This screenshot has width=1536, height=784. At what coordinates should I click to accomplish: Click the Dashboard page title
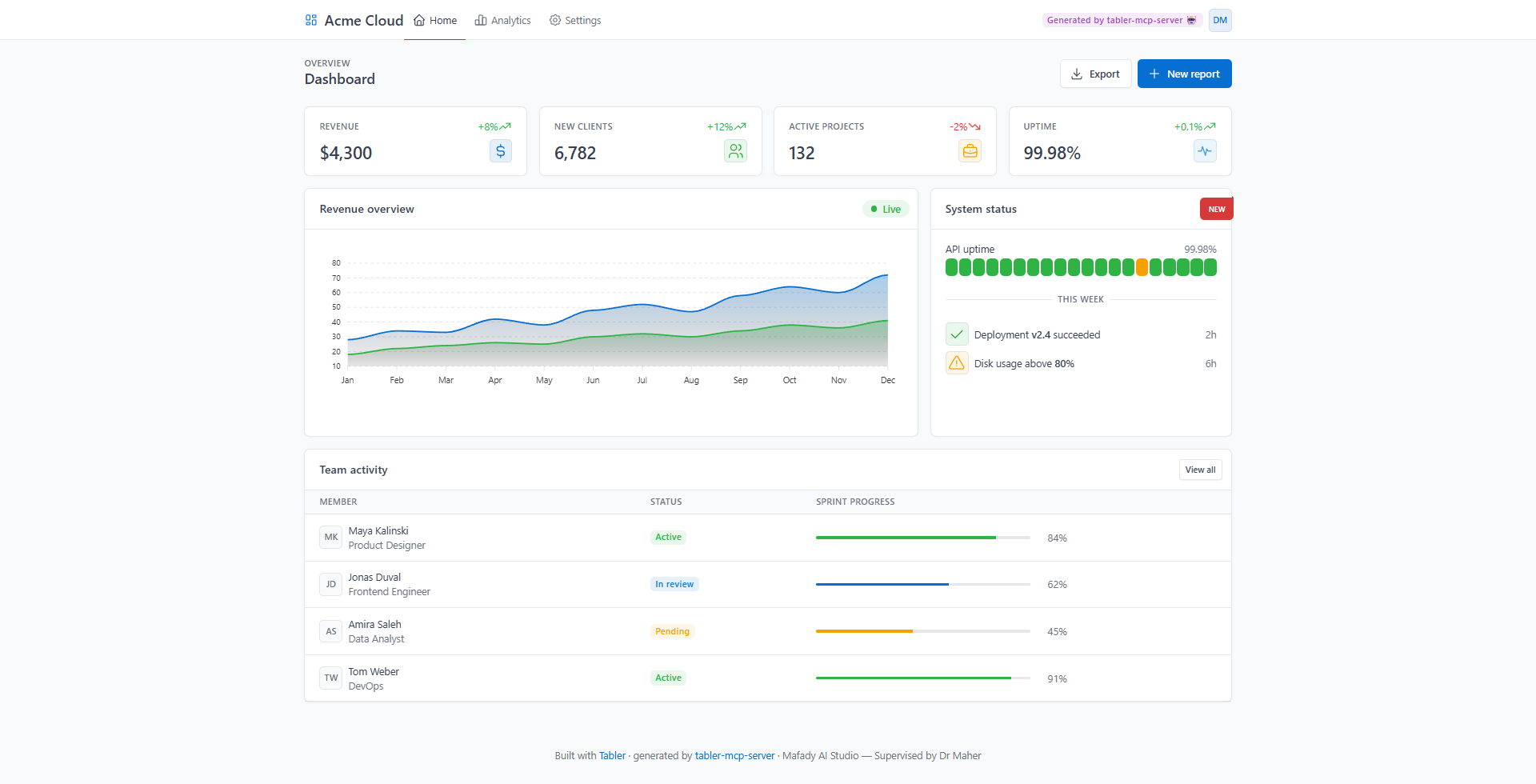click(339, 79)
